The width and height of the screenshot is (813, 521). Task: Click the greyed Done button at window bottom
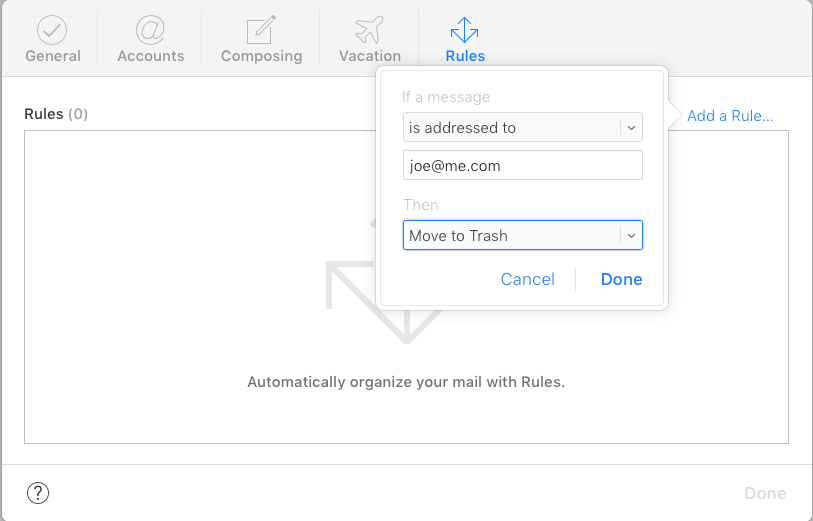click(765, 493)
